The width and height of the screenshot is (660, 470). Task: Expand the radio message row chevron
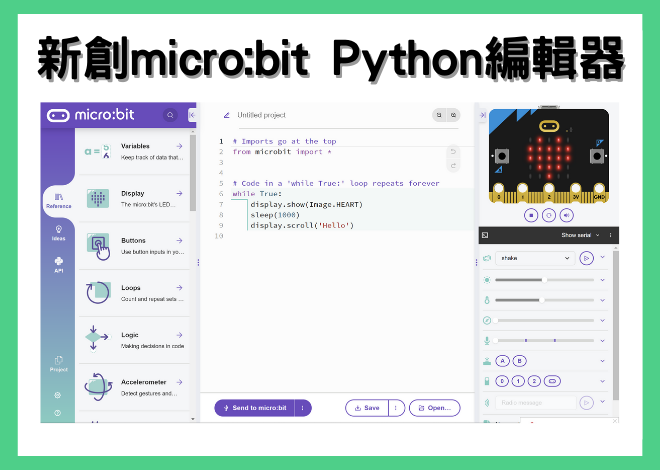(x=603, y=401)
